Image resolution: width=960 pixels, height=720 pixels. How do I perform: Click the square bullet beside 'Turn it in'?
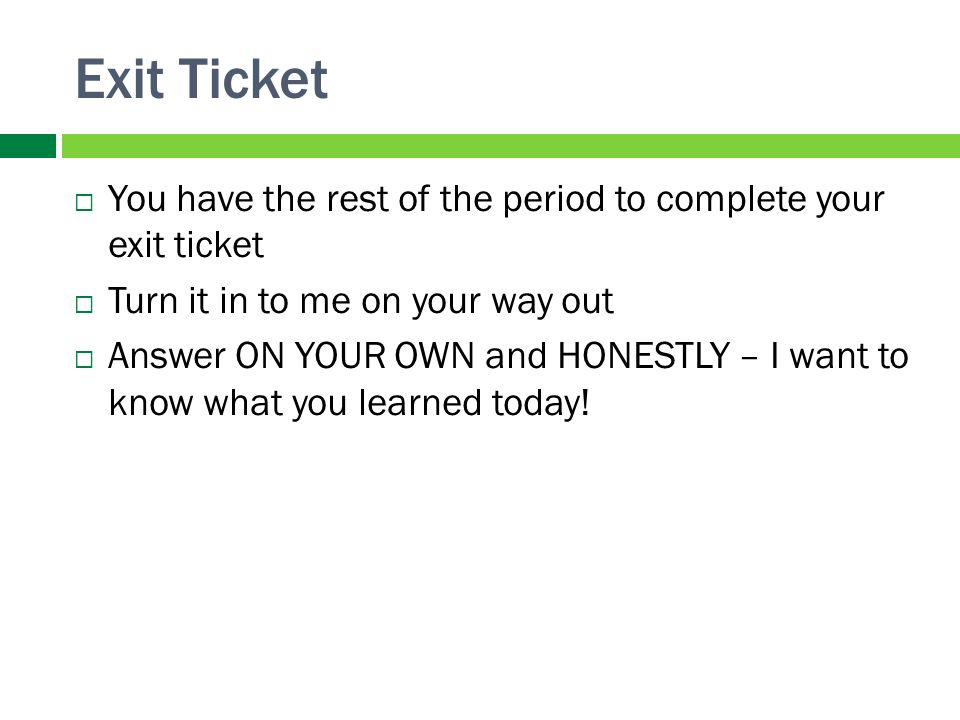coord(84,304)
